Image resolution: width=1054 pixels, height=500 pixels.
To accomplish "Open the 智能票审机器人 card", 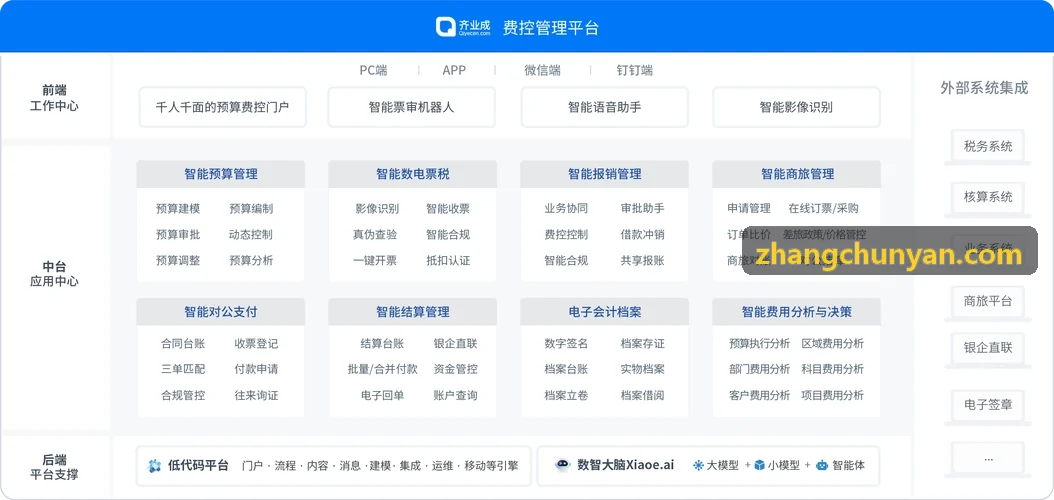I will tap(411, 107).
